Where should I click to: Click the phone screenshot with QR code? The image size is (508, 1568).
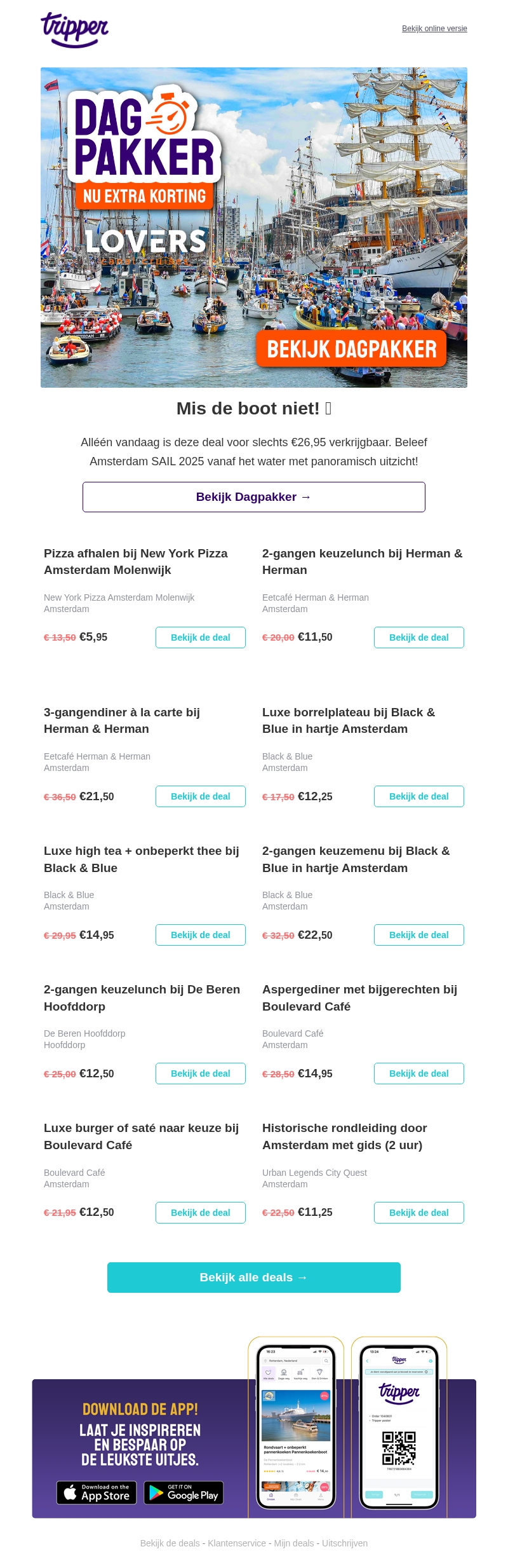click(x=399, y=1426)
